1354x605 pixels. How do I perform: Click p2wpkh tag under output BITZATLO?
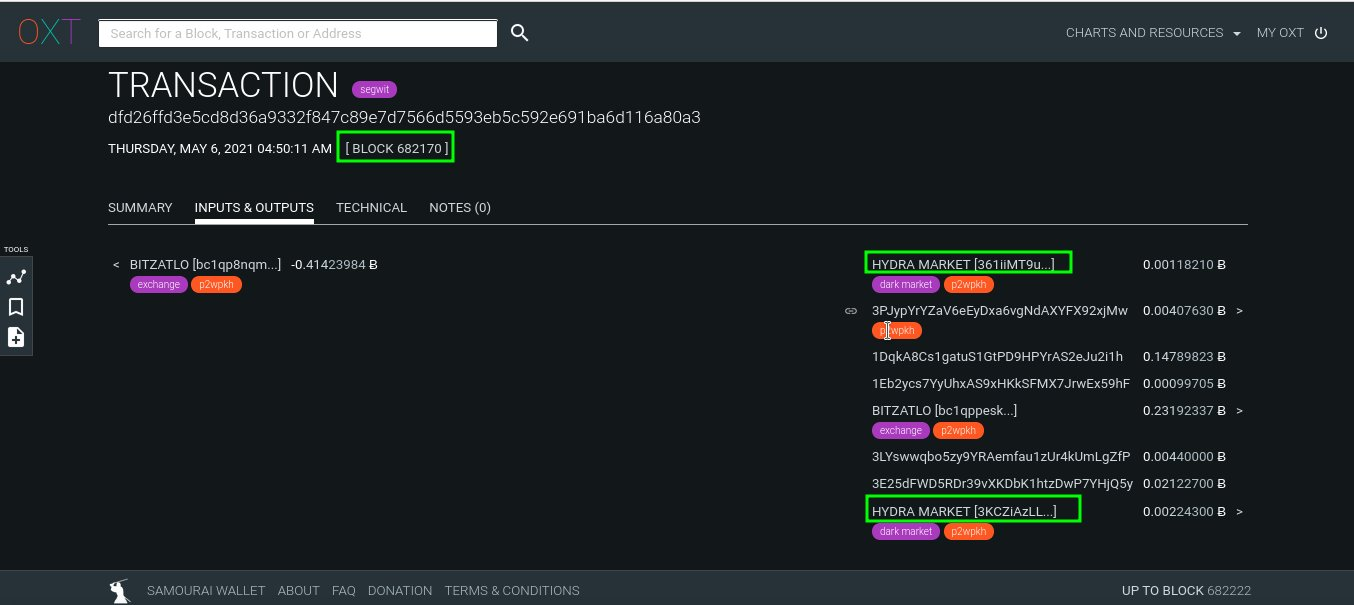coord(958,431)
